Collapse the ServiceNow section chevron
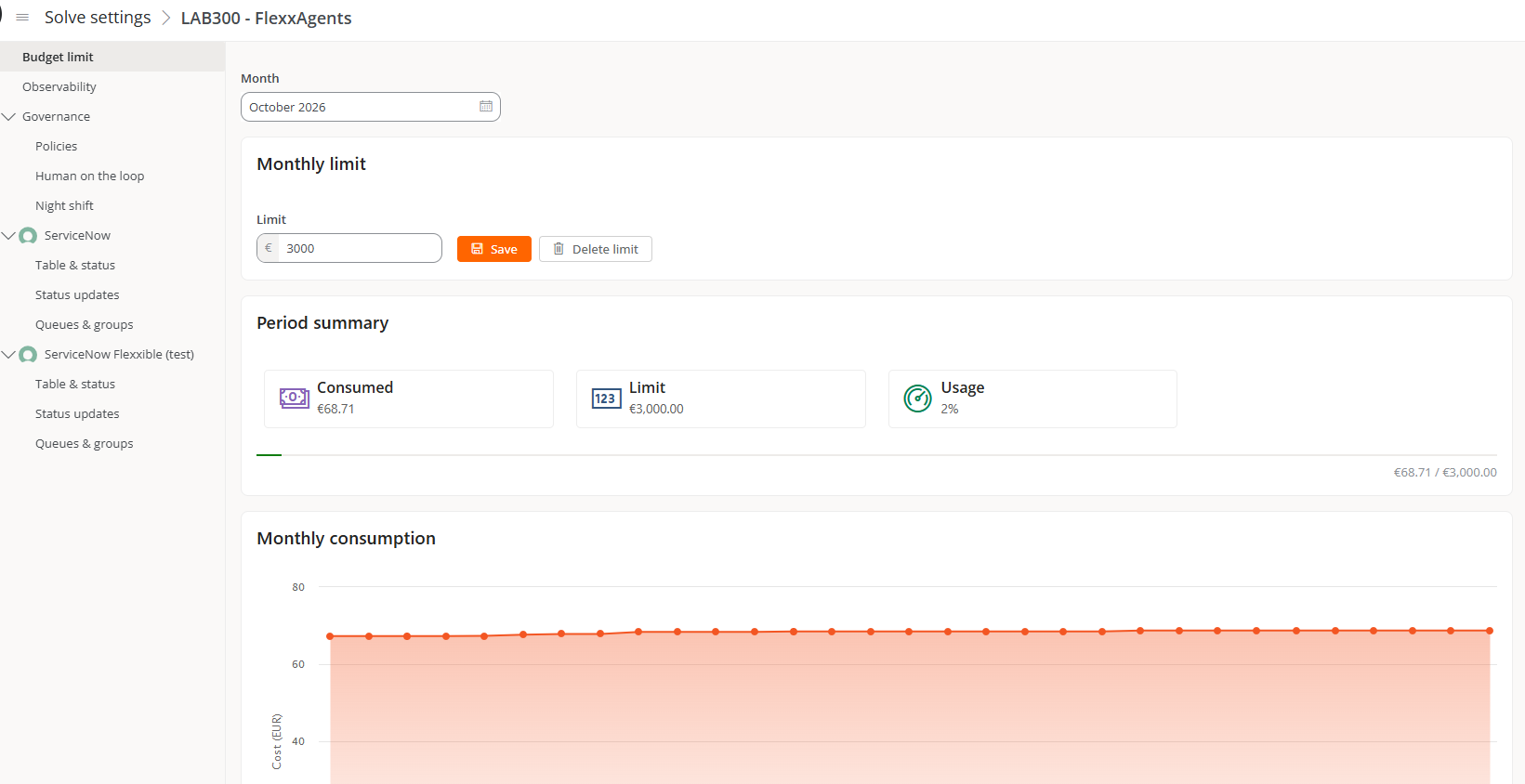 tap(9, 236)
